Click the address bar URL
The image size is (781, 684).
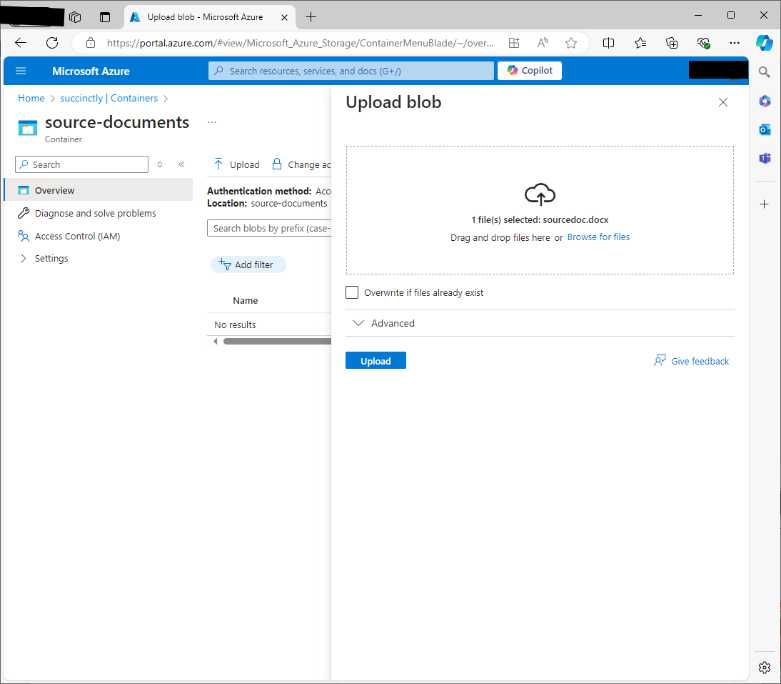pos(300,43)
